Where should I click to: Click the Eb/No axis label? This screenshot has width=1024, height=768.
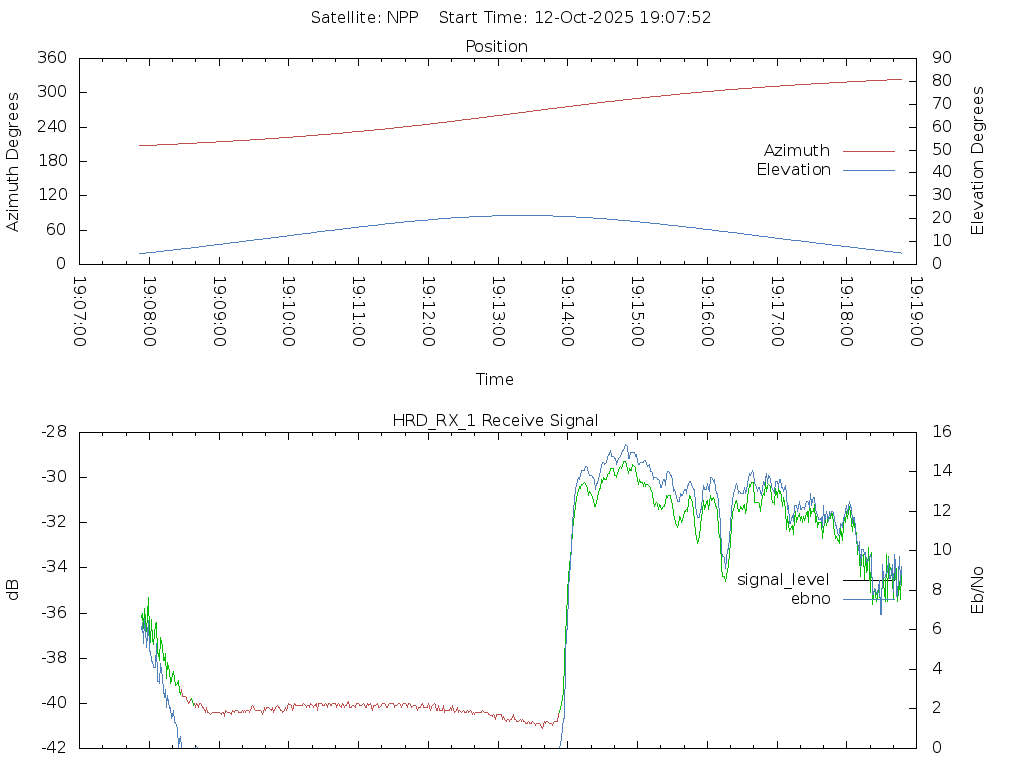point(978,590)
